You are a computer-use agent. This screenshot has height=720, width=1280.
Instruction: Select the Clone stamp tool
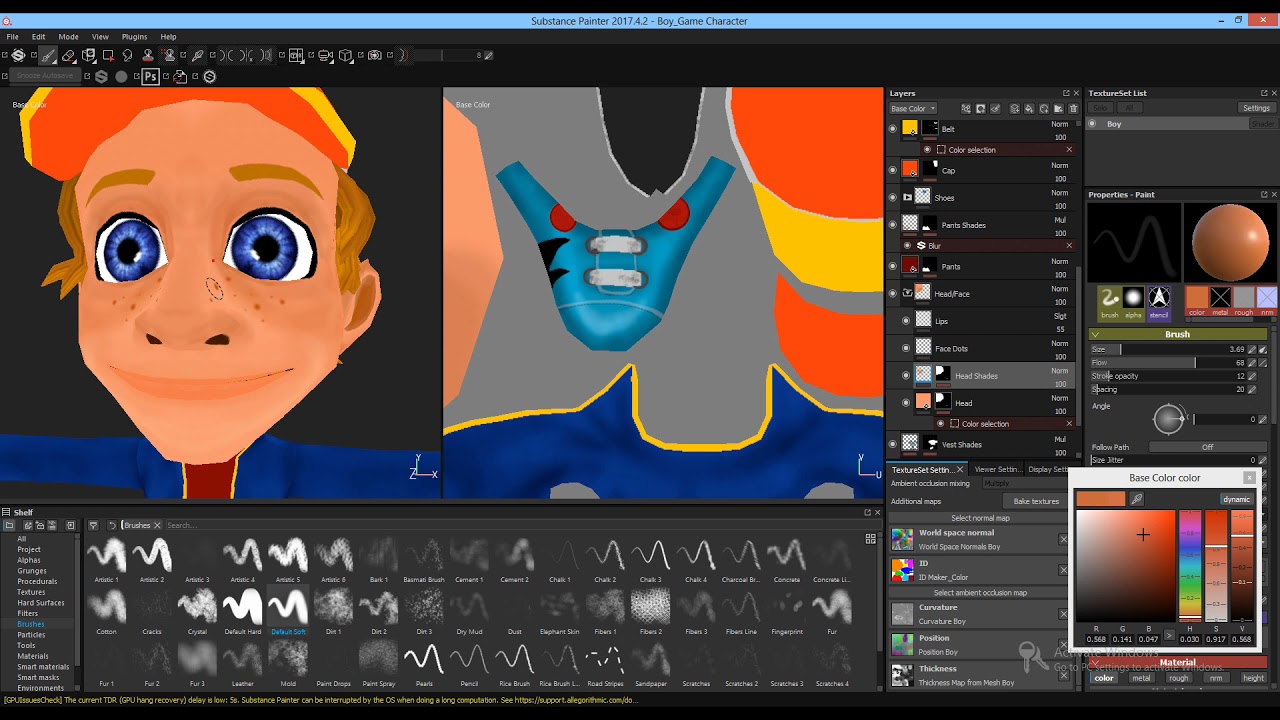point(148,56)
